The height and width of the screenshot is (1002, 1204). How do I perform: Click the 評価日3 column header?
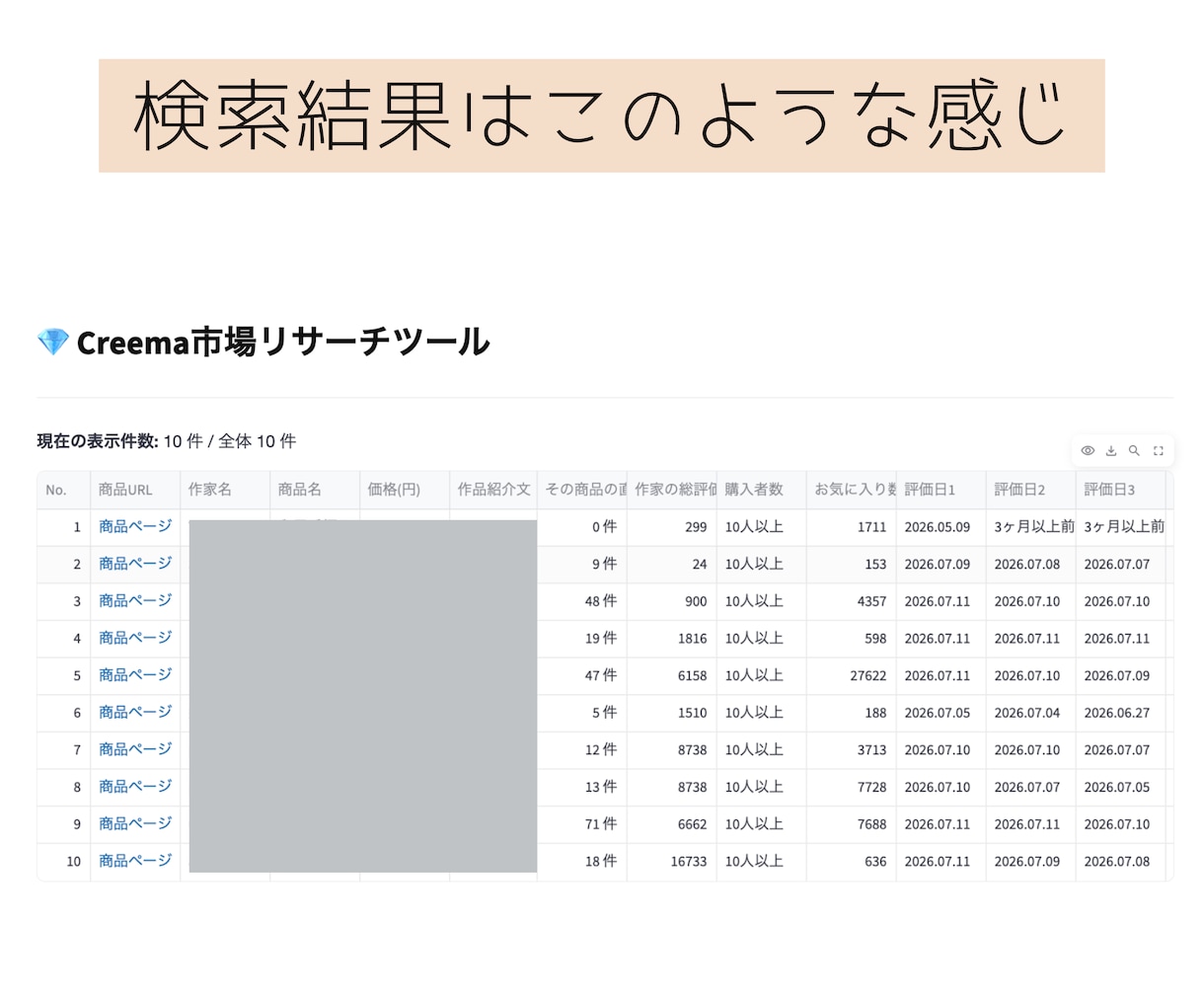1121,490
